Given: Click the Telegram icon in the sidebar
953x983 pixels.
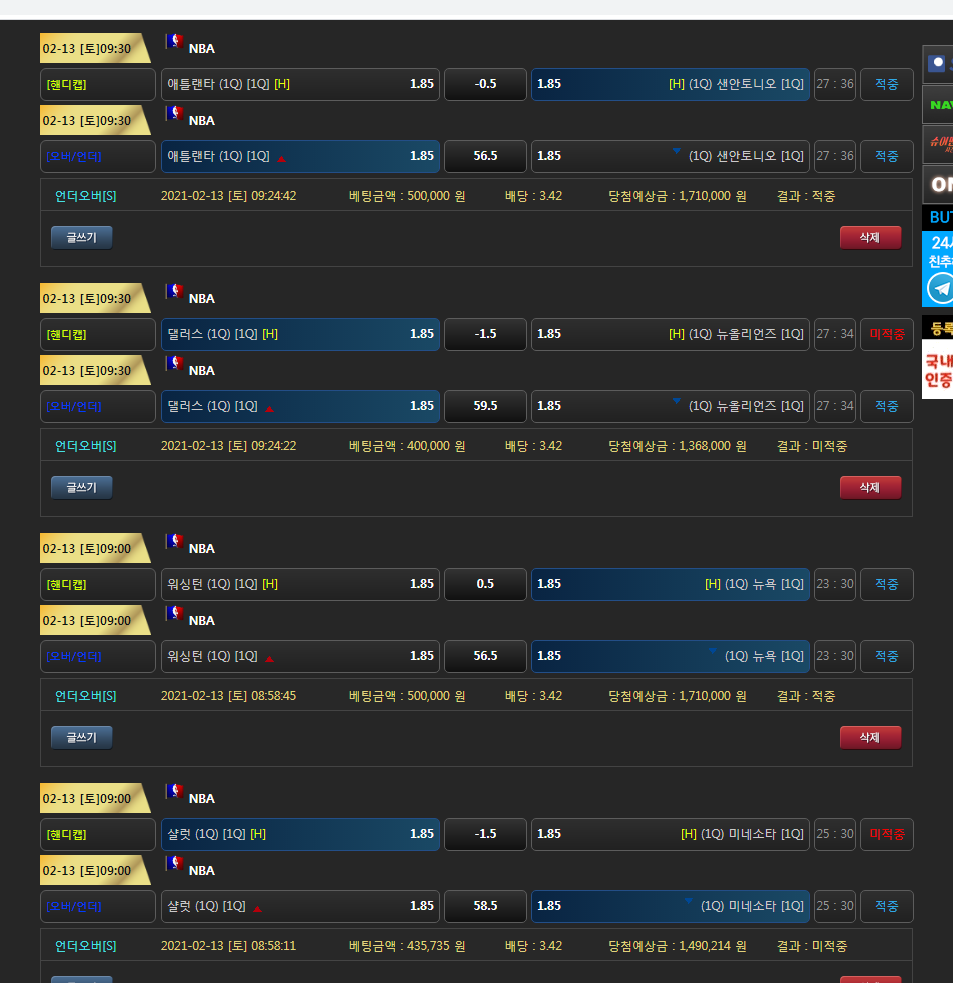Looking at the screenshot, I should point(940,288).
